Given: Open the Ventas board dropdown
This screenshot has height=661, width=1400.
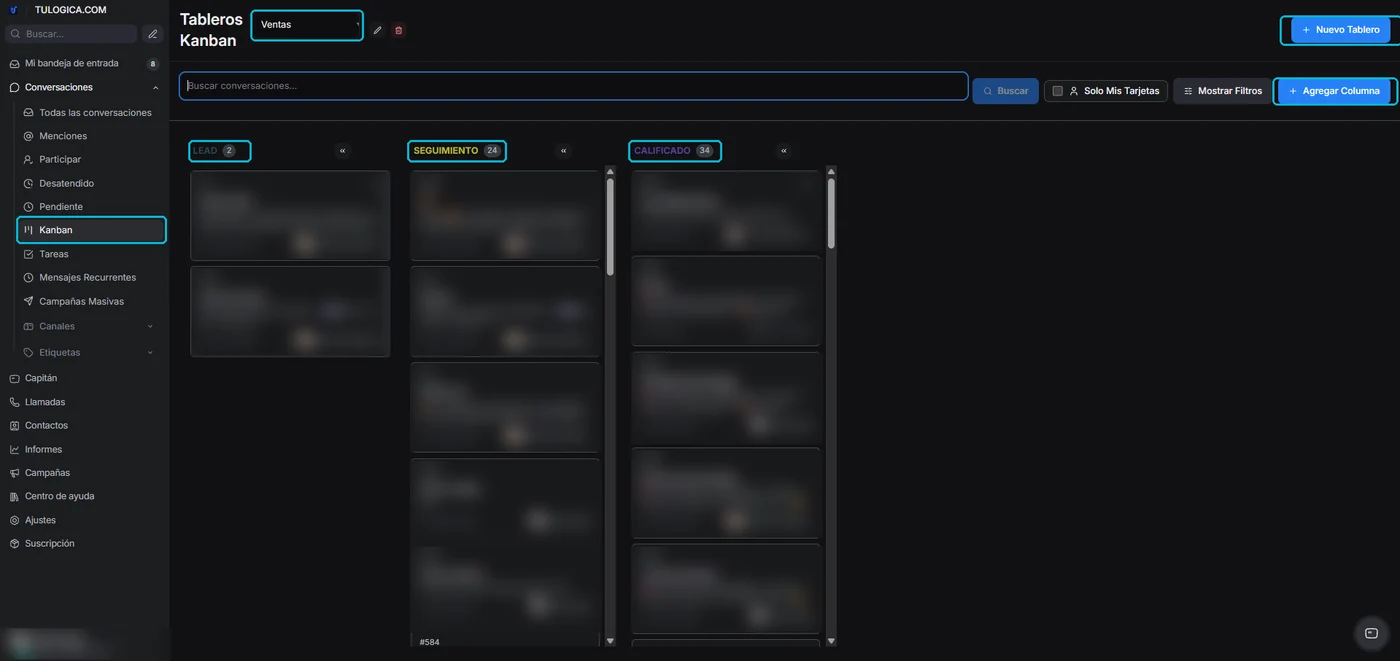Looking at the screenshot, I should [307, 25].
